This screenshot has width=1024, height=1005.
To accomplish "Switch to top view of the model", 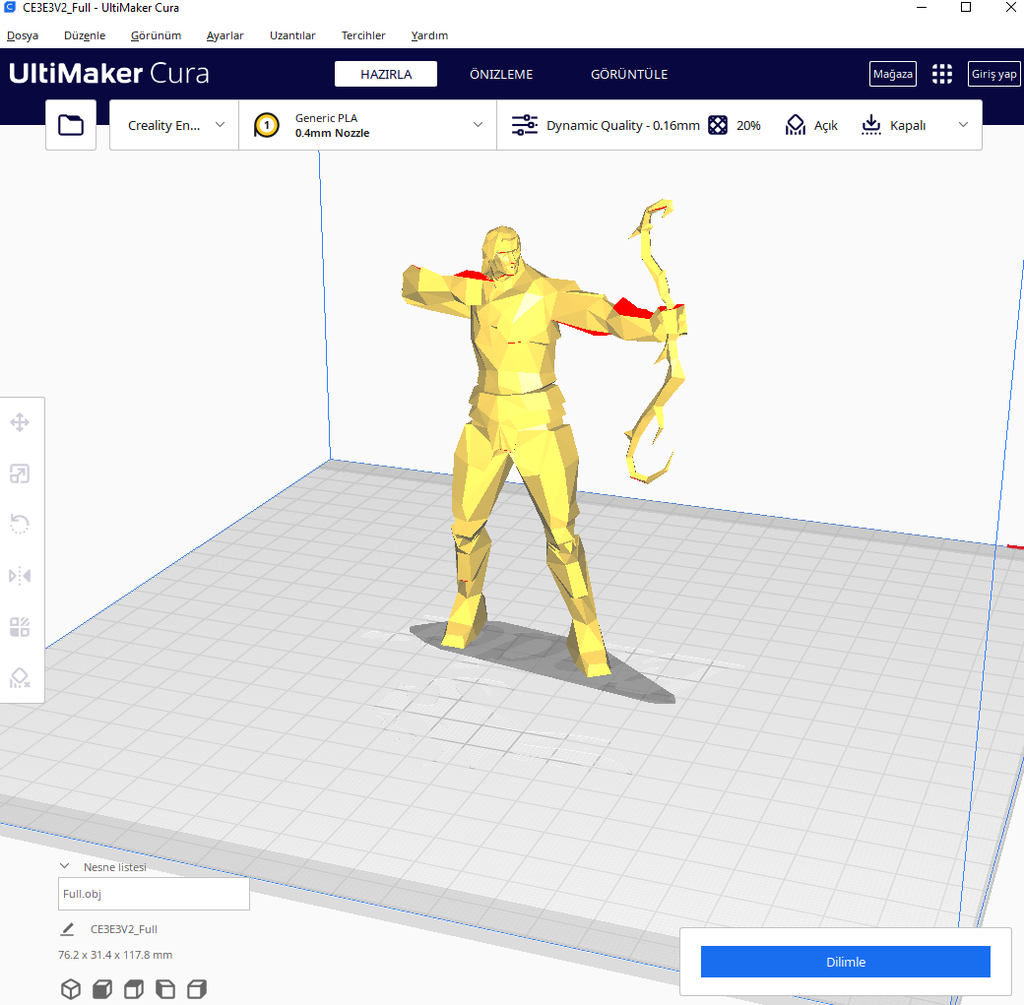I will (x=132, y=988).
